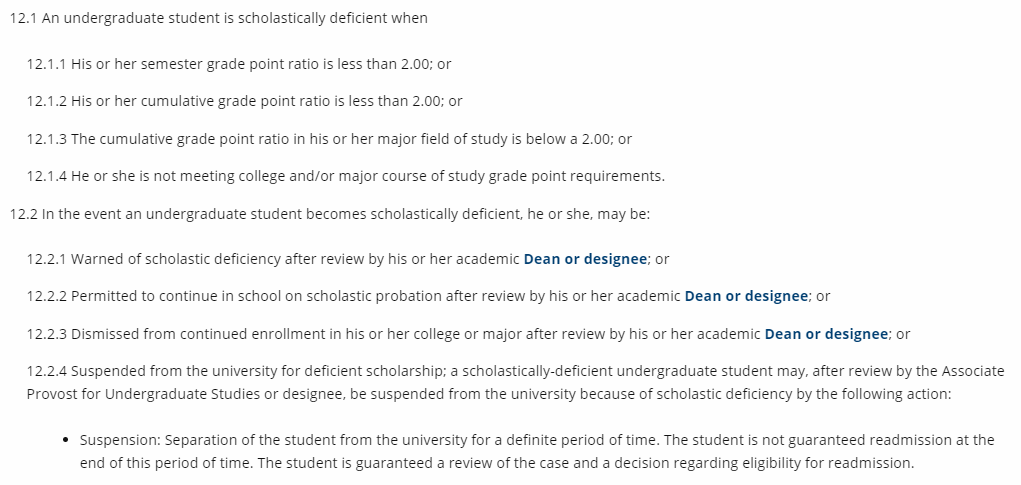Click the 12.2.4 number before "Suspended"
Image resolution: width=1021 pixels, height=485 pixels.
pos(47,371)
